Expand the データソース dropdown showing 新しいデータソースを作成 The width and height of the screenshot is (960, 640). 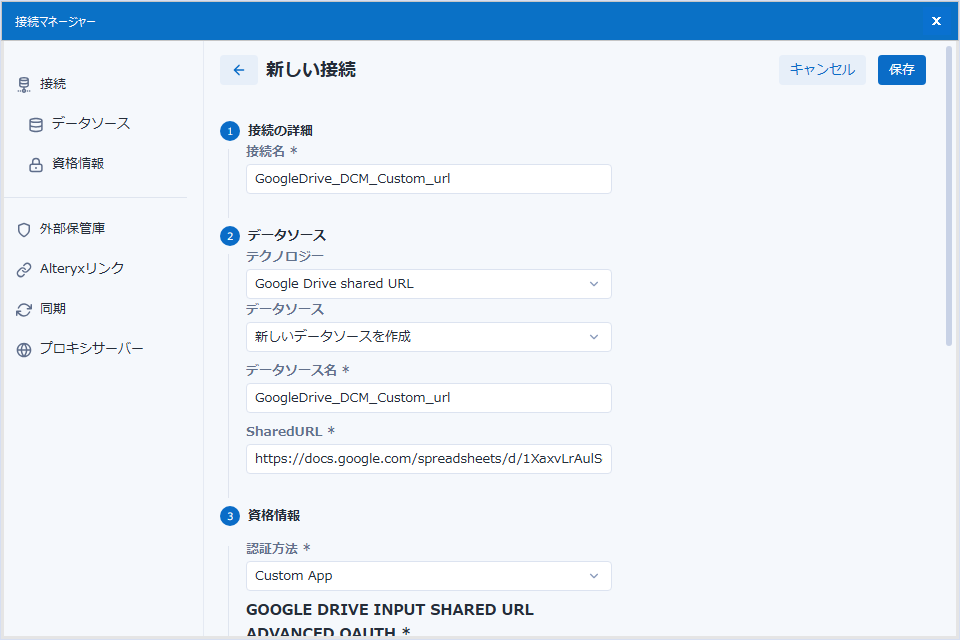[x=428, y=337]
